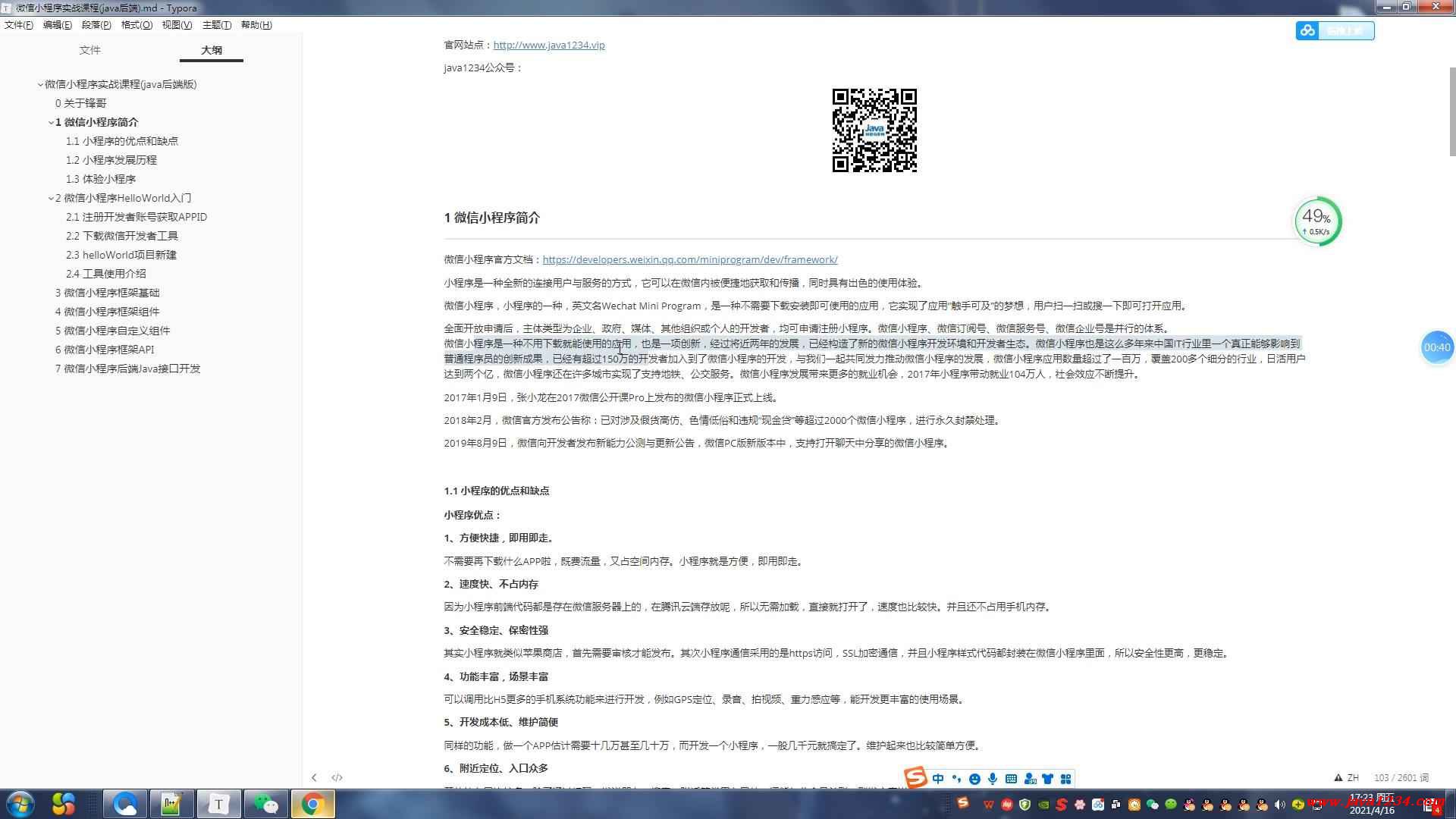
Task: Toggle Sogou Chinese/English input mode
Action: pos(938,779)
